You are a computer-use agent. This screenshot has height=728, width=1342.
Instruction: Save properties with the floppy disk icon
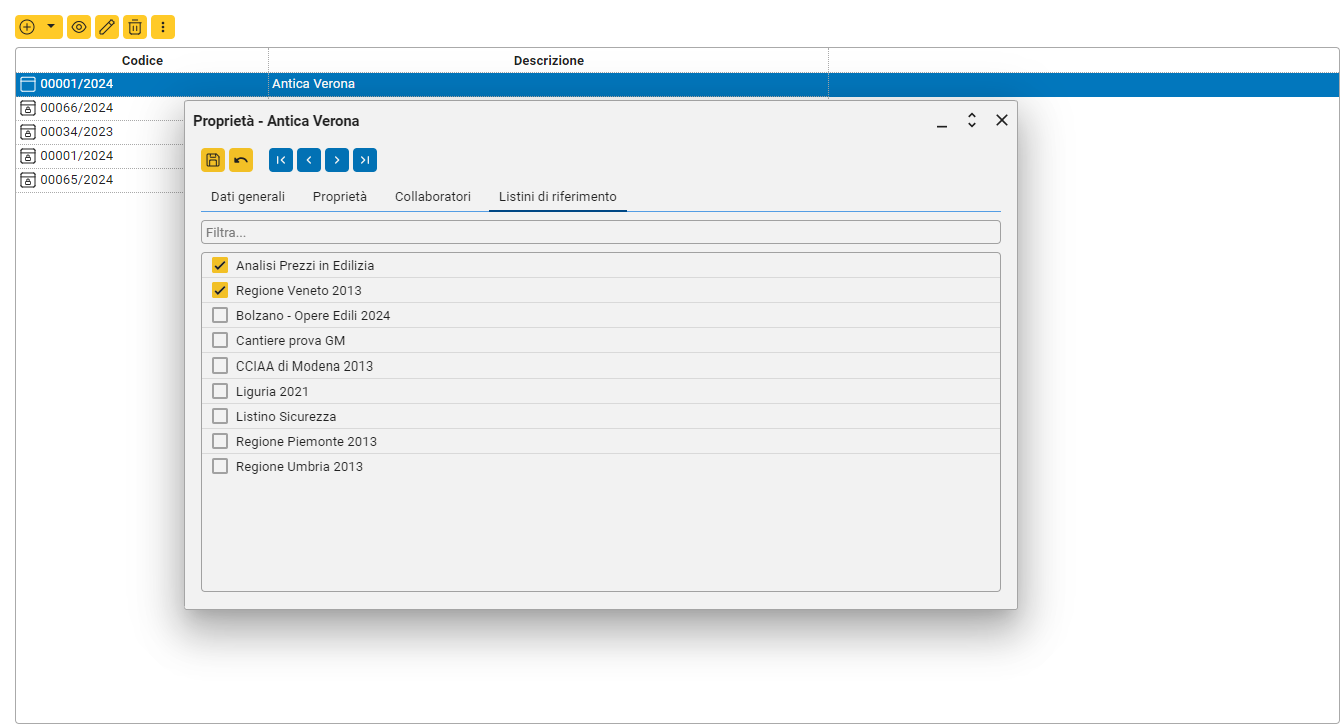click(213, 160)
